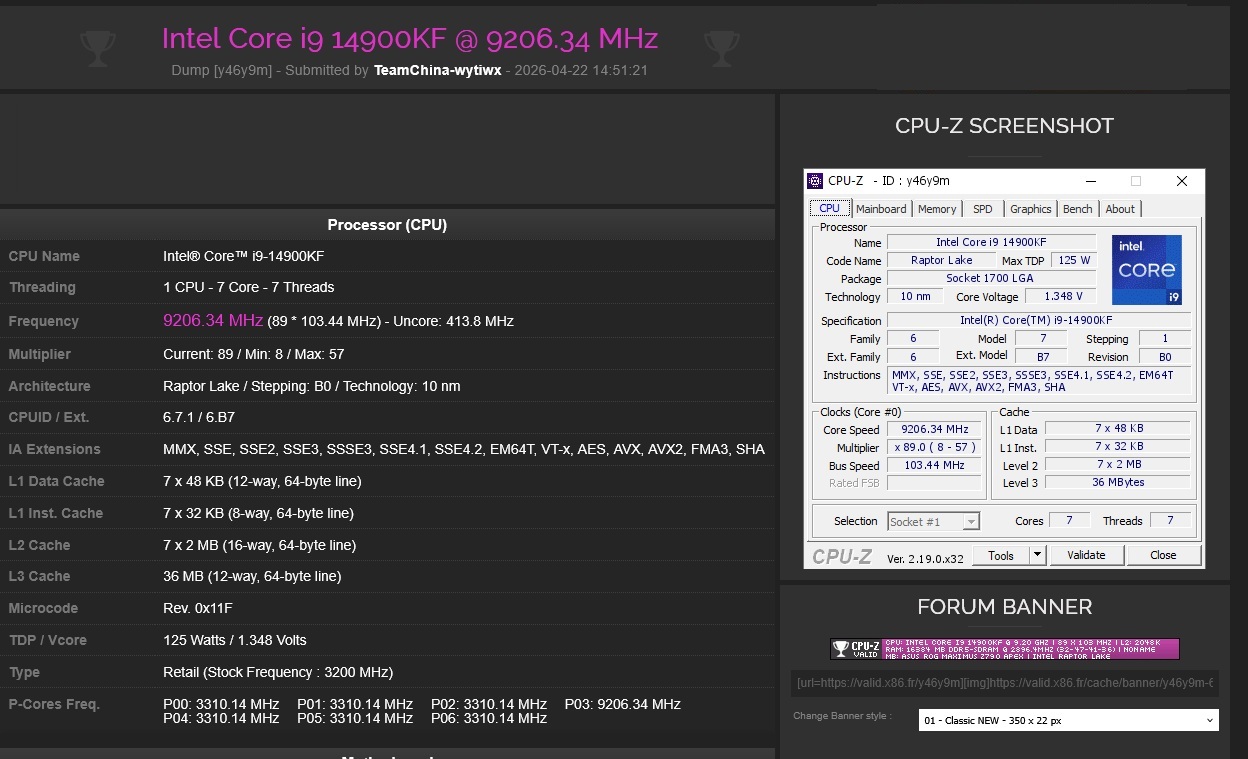Click the Instructions list box in CPU-Z
This screenshot has width=1248, height=759.
pos(1038,381)
